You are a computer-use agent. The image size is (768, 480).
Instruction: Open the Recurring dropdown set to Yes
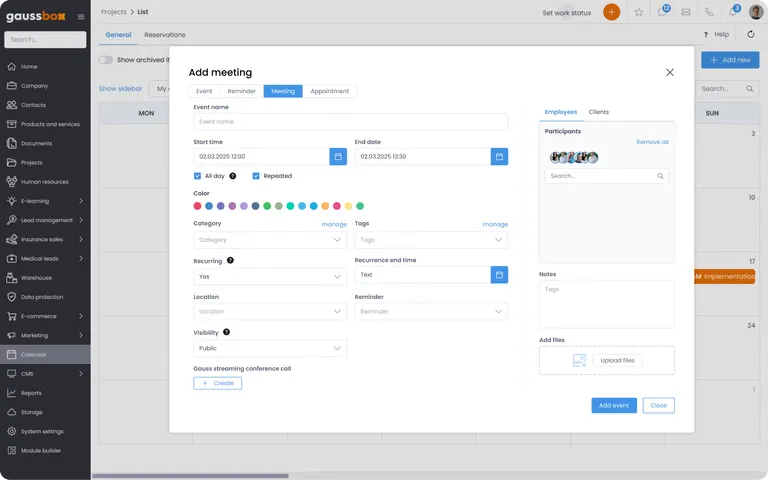pyautogui.click(x=270, y=277)
